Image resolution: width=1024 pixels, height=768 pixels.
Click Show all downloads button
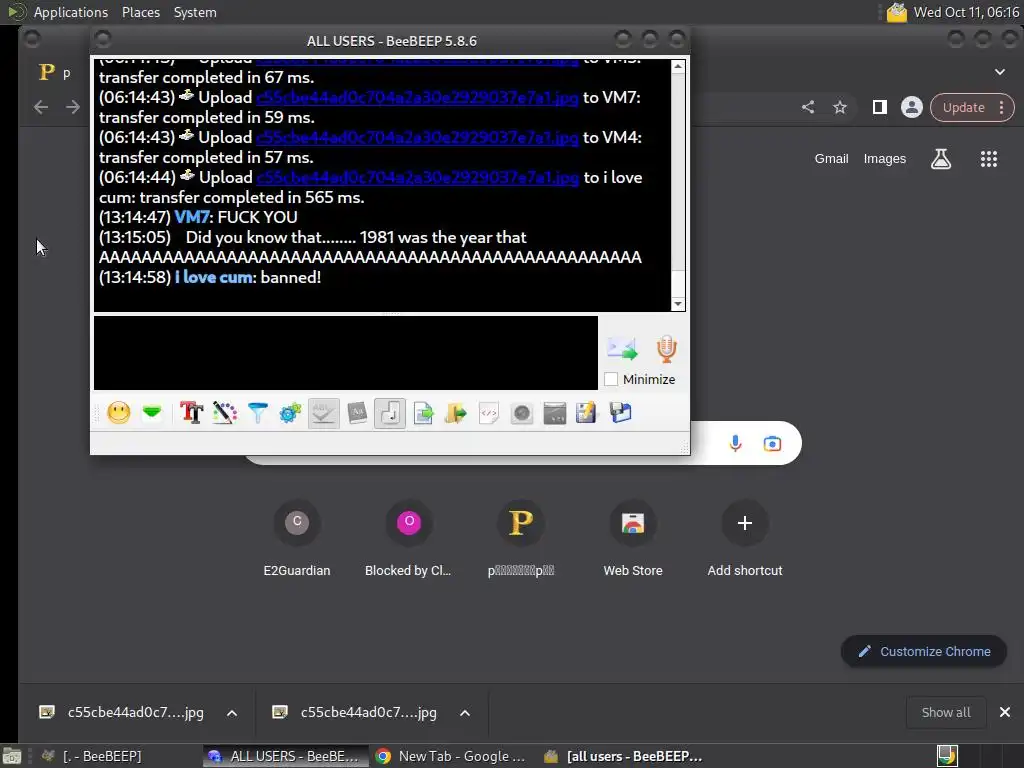(x=946, y=712)
